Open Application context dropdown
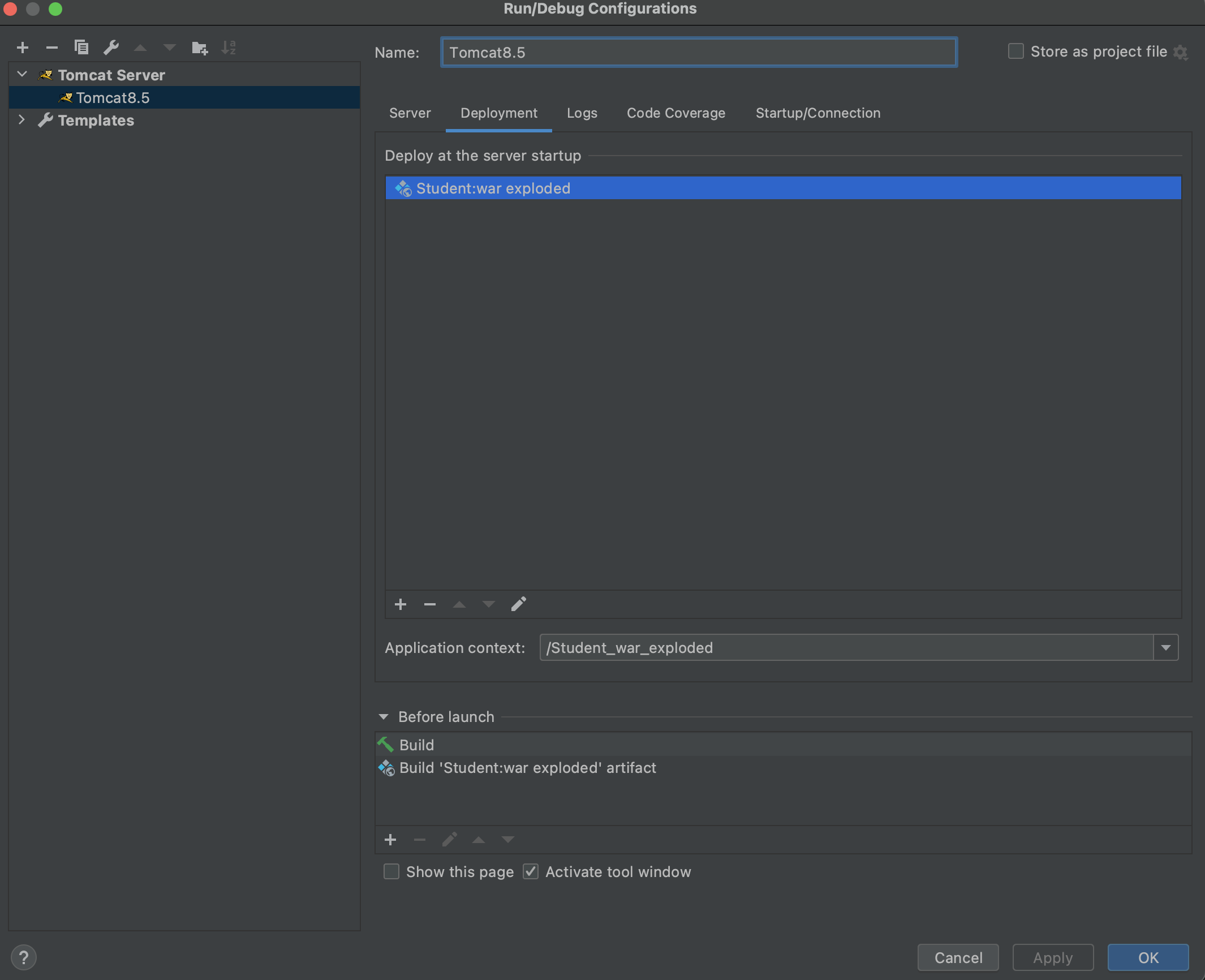The image size is (1205, 980). pos(1165,647)
